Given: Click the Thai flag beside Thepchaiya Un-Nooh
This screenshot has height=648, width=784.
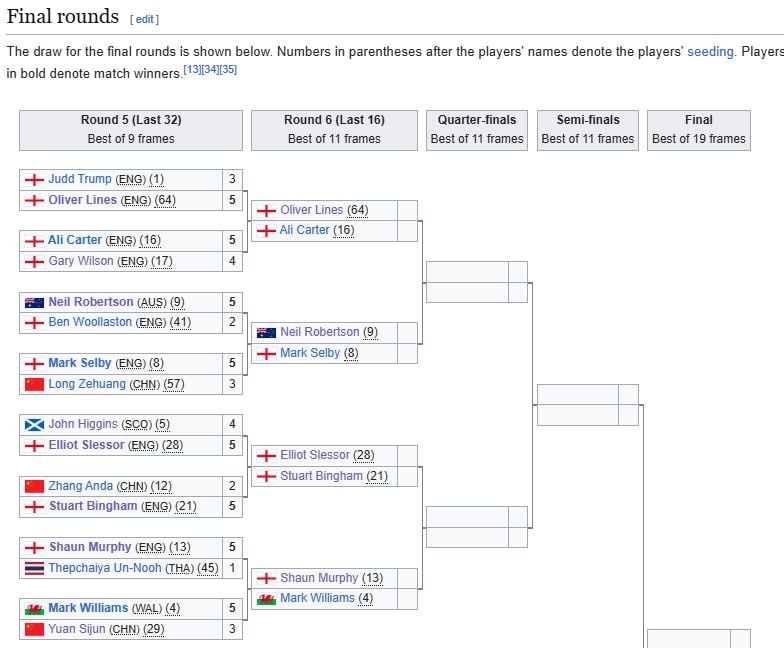Looking at the screenshot, I should tap(34, 568).
